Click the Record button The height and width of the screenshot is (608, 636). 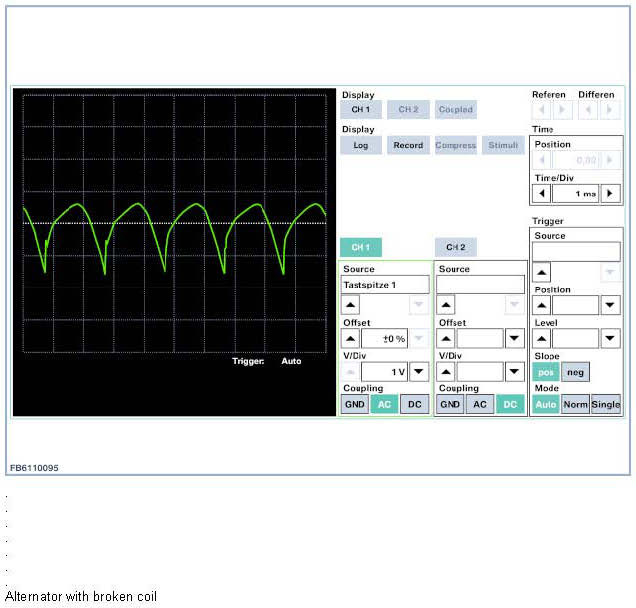click(x=408, y=145)
